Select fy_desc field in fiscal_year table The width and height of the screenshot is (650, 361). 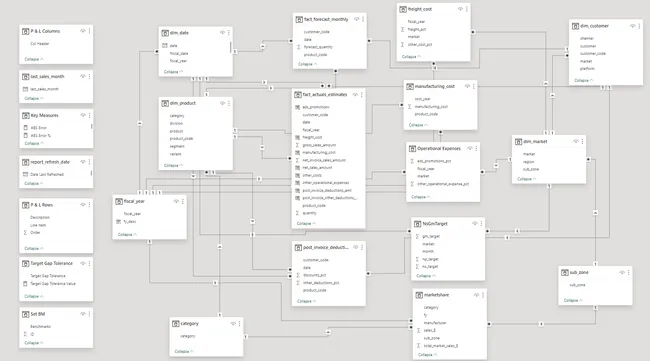point(130,222)
